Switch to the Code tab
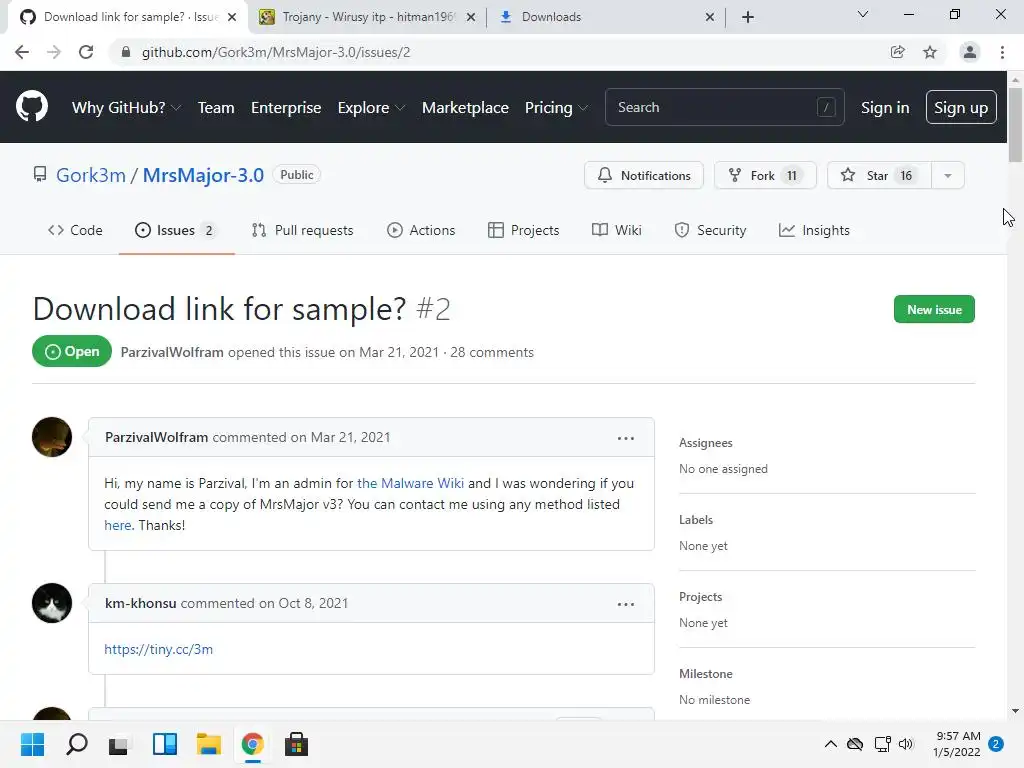The image size is (1024, 768). pyautogui.click(x=75, y=231)
